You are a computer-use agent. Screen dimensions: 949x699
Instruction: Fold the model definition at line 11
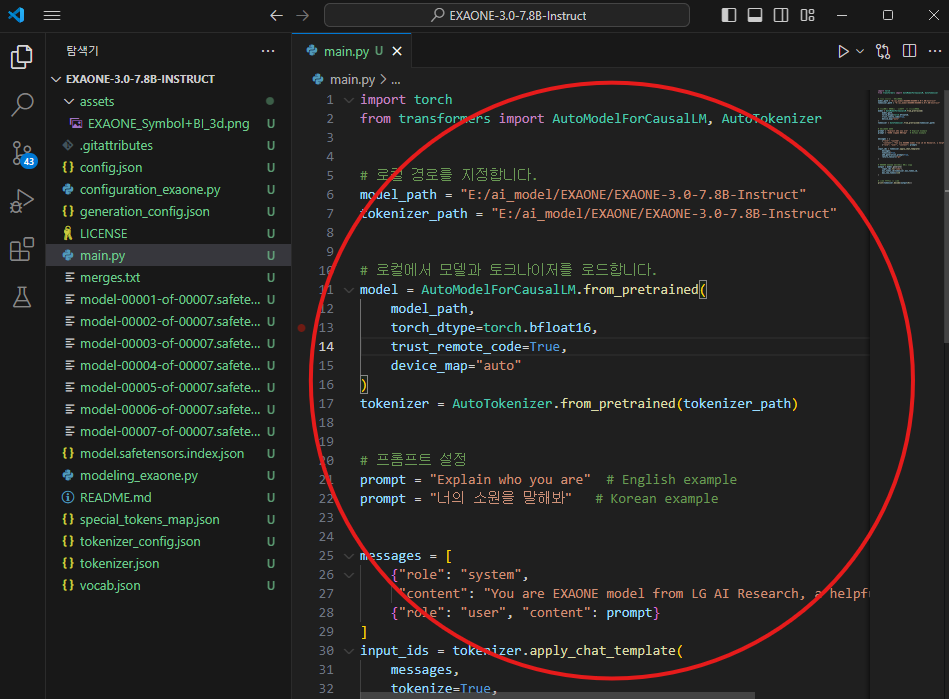coord(349,290)
